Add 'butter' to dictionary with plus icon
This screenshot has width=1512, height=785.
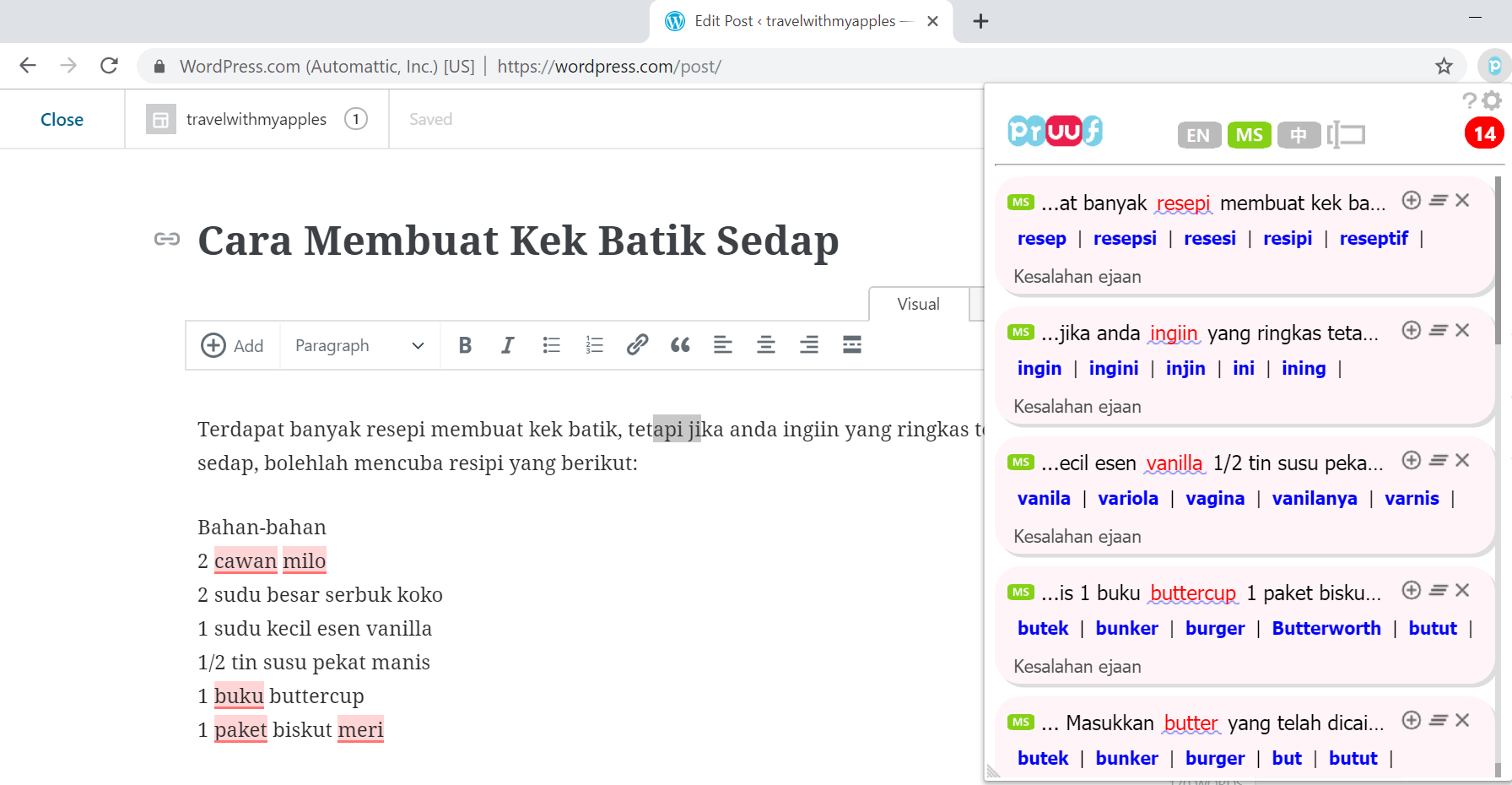1412,720
